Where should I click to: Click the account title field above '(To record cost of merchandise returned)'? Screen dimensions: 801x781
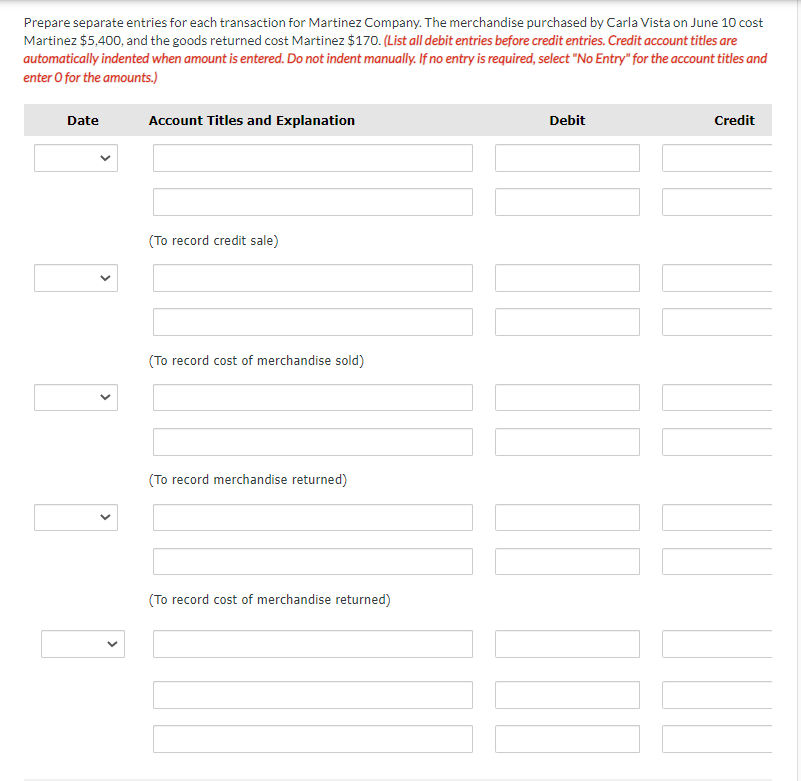[312, 561]
